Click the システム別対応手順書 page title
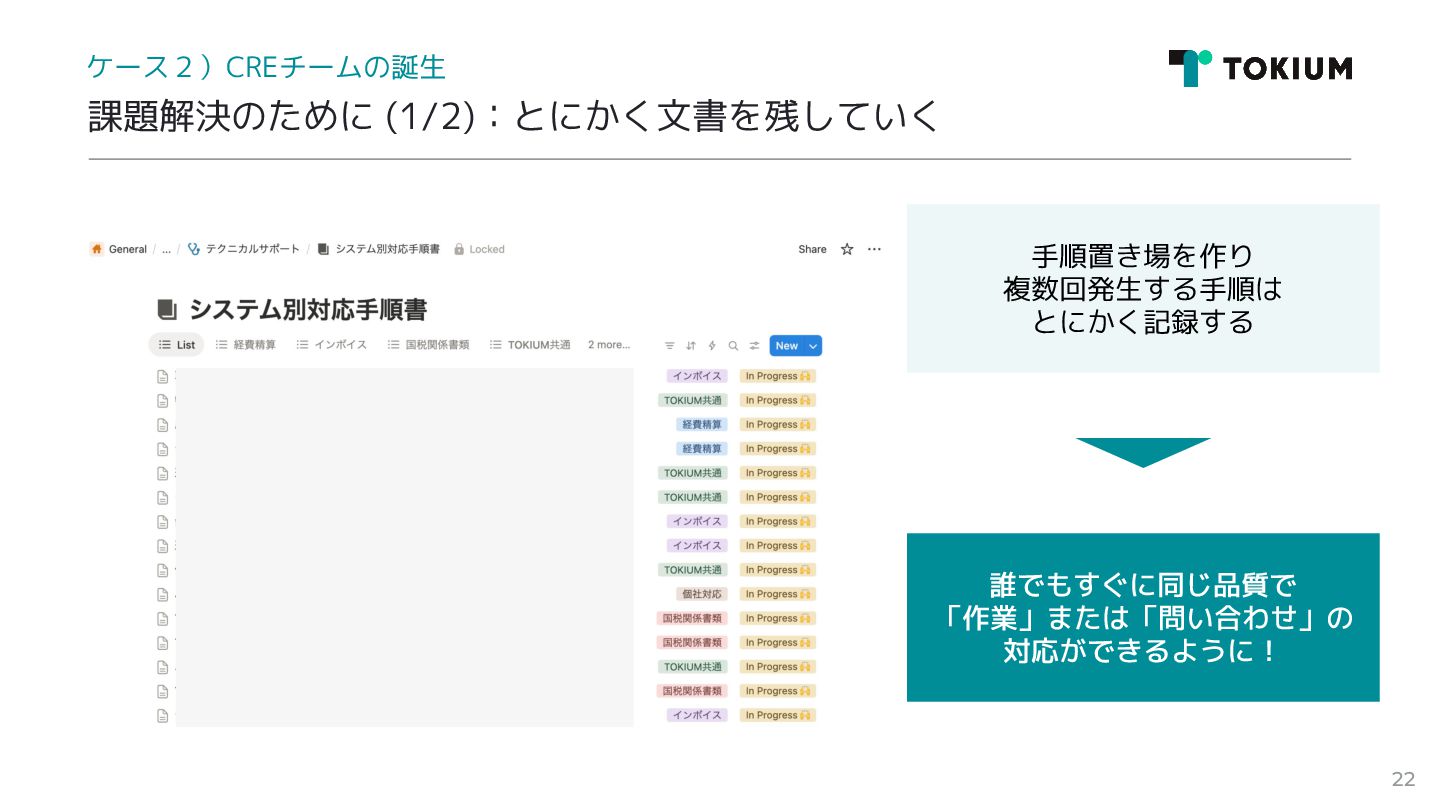Image resolution: width=1440 pixels, height=810 pixels. 308,309
